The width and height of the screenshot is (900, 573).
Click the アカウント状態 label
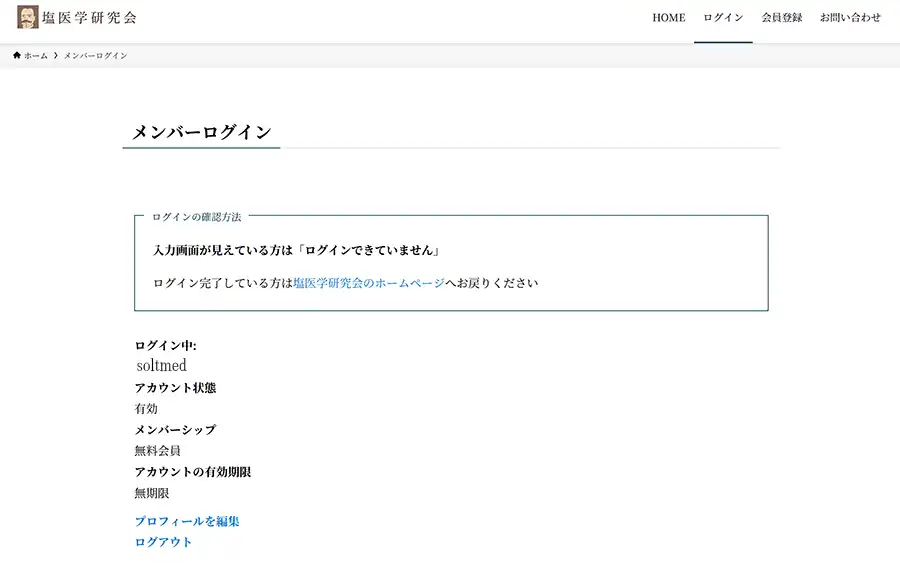175,388
